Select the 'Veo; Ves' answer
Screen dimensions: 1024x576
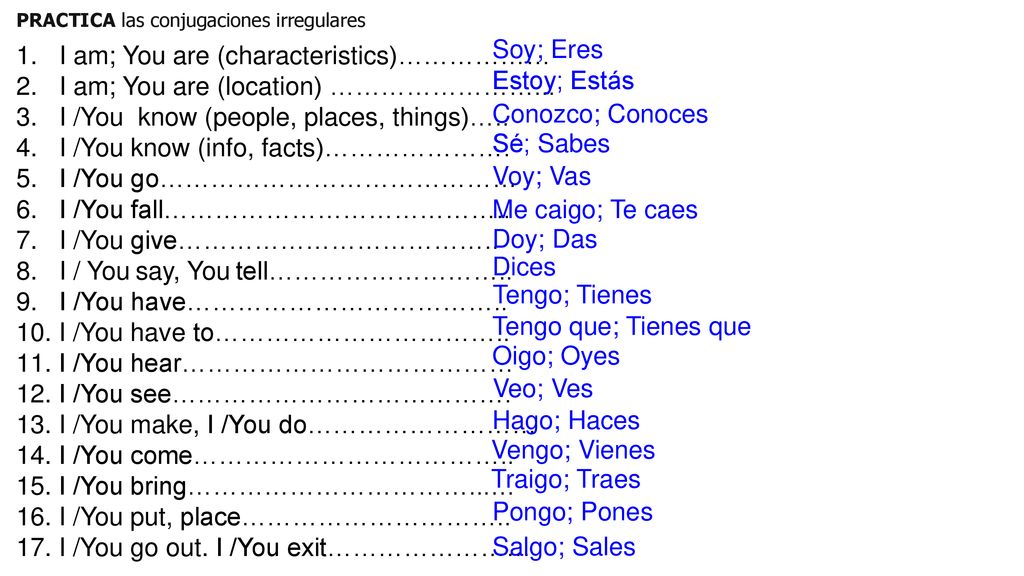(x=543, y=389)
